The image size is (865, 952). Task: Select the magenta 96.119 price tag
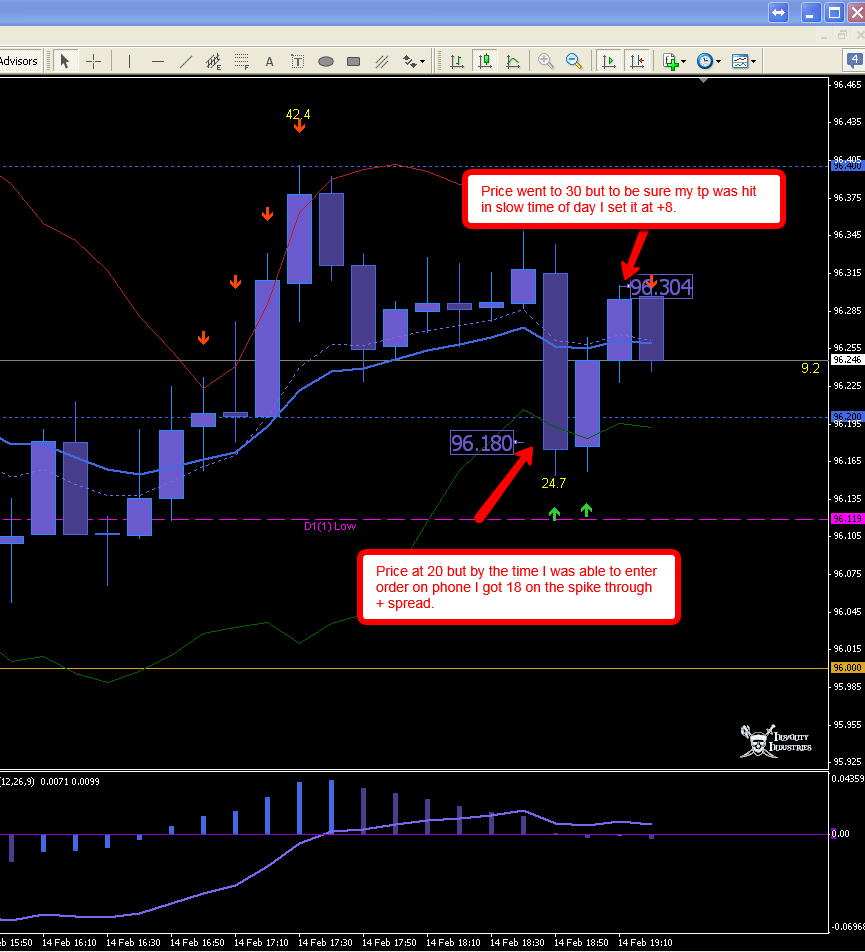click(x=847, y=518)
